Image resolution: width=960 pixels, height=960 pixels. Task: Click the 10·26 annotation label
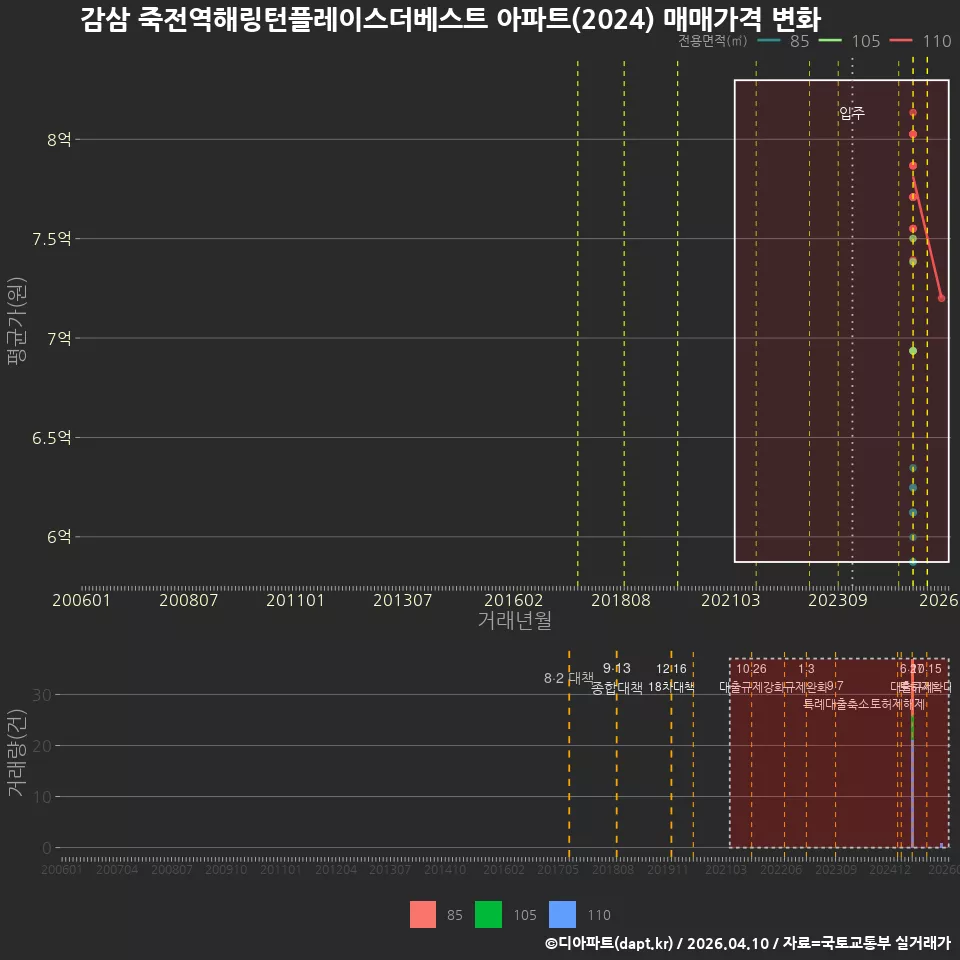coord(751,669)
